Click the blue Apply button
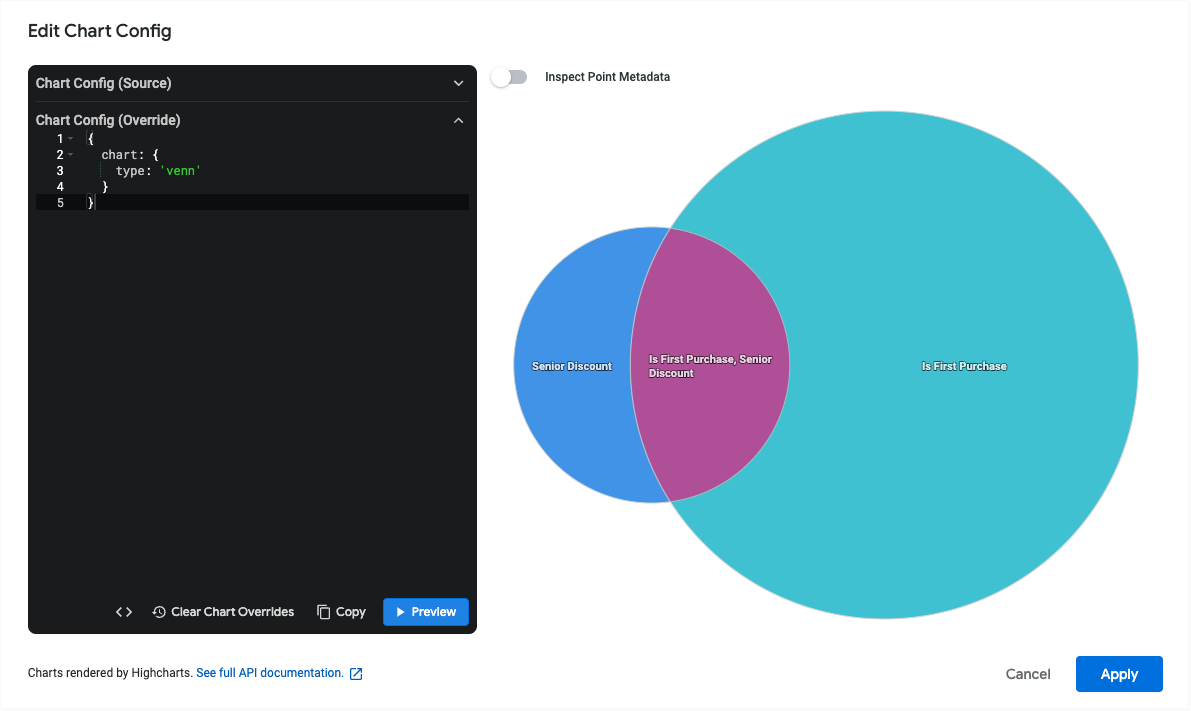 (x=1118, y=674)
